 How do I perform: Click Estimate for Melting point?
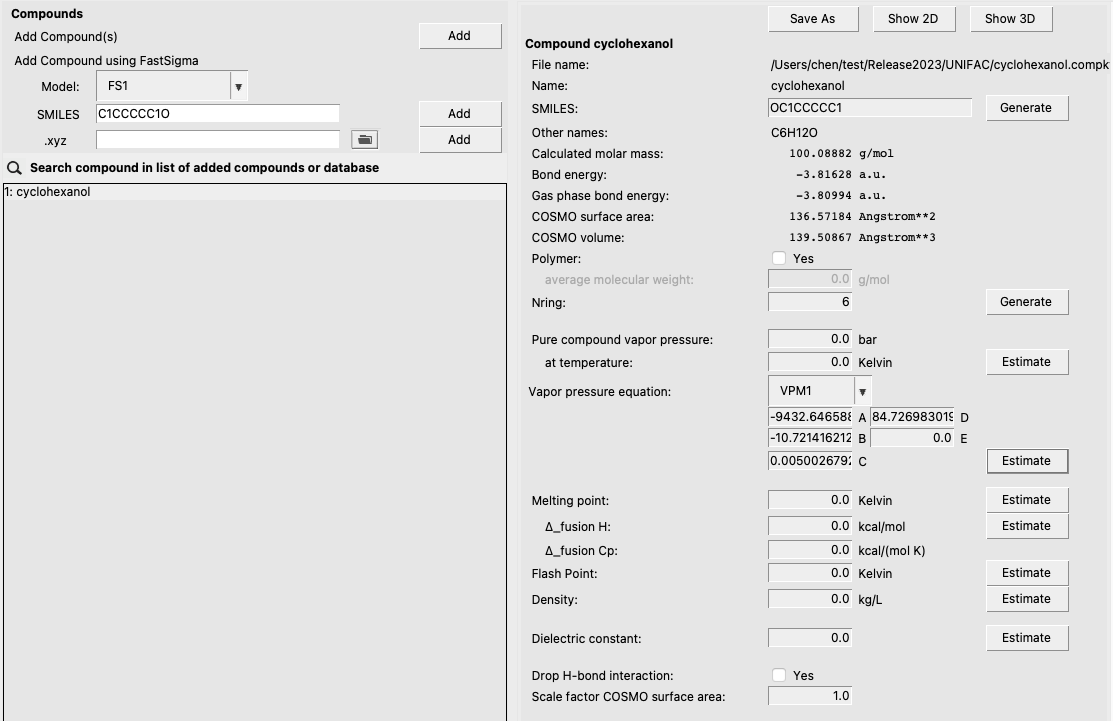tap(1026, 500)
